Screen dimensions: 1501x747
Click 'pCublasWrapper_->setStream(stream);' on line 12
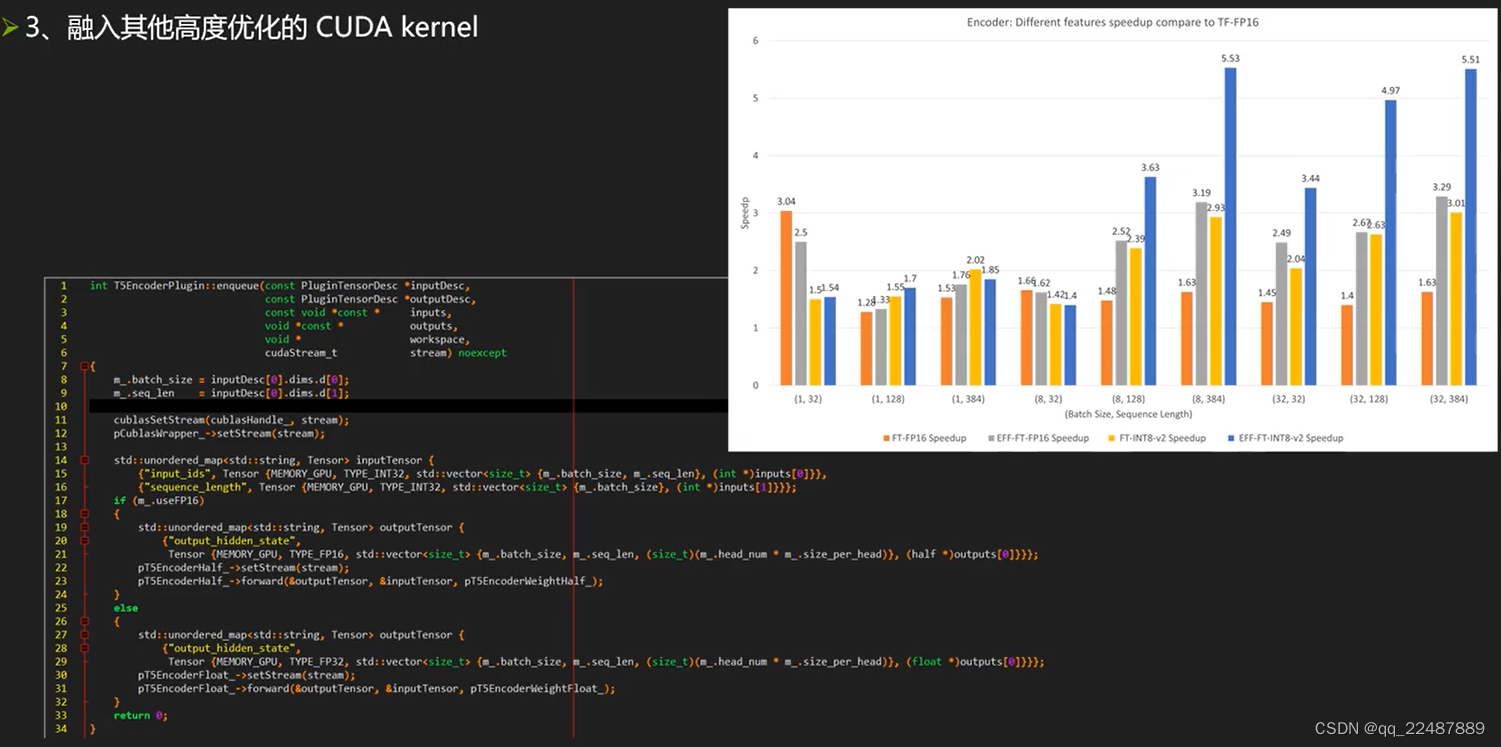(x=219, y=434)
